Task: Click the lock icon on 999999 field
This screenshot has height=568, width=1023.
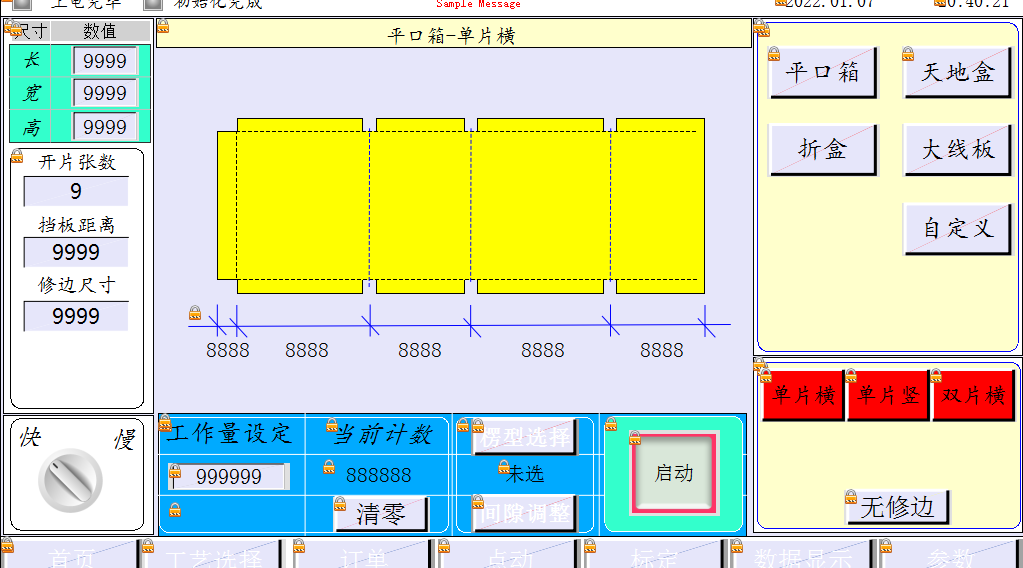Action: (175, 471)
